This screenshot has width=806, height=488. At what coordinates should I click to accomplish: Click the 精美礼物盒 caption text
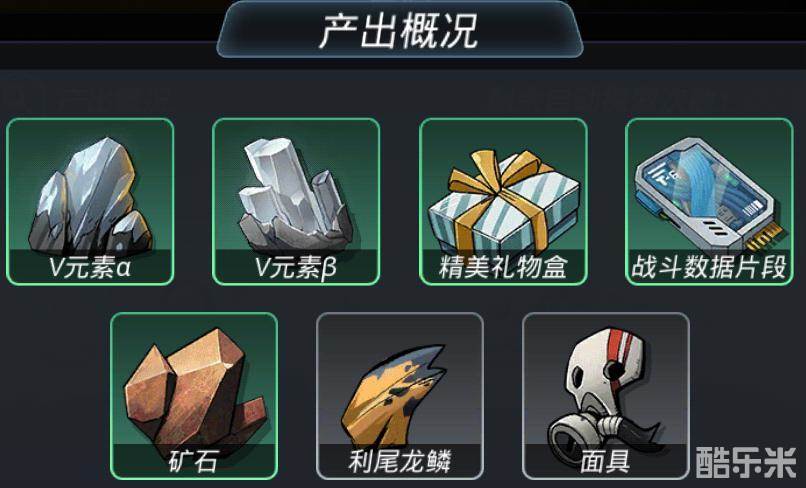(x=503, y=268)
